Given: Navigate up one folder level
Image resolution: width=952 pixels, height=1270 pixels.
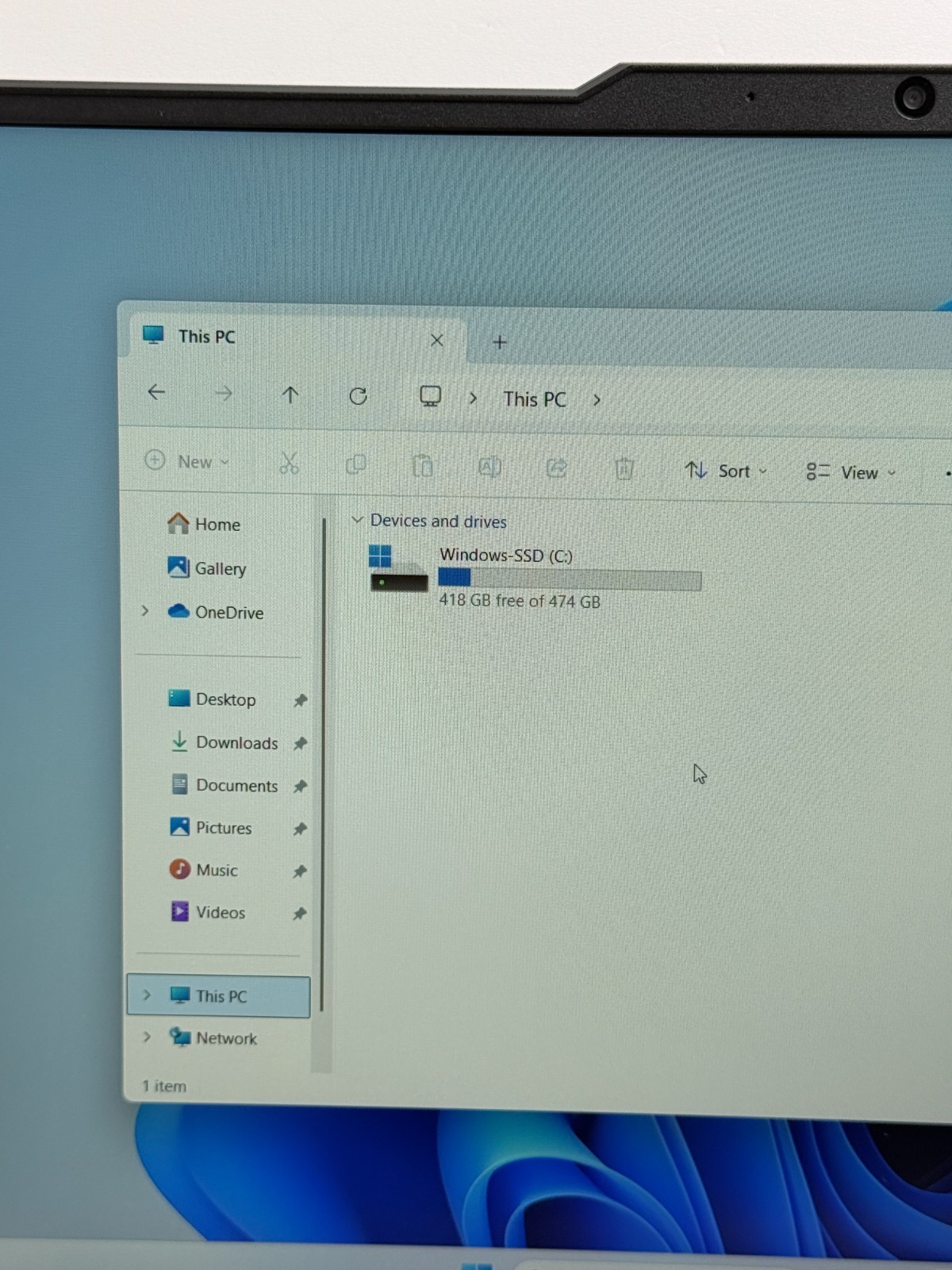Looking at the screenshot, I should click(290, 394).
